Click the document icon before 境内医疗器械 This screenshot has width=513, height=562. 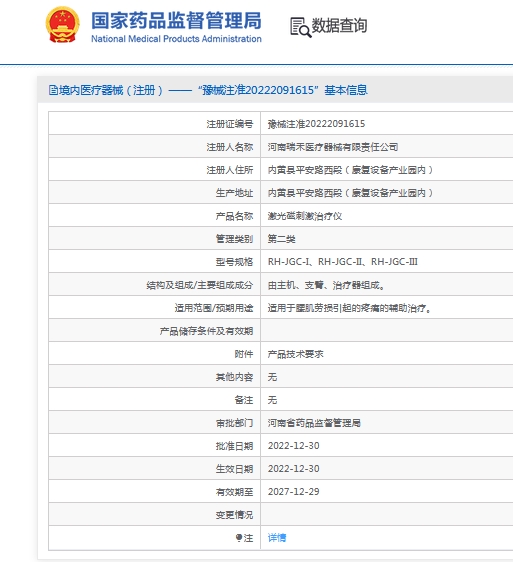[x=53, y=90]
